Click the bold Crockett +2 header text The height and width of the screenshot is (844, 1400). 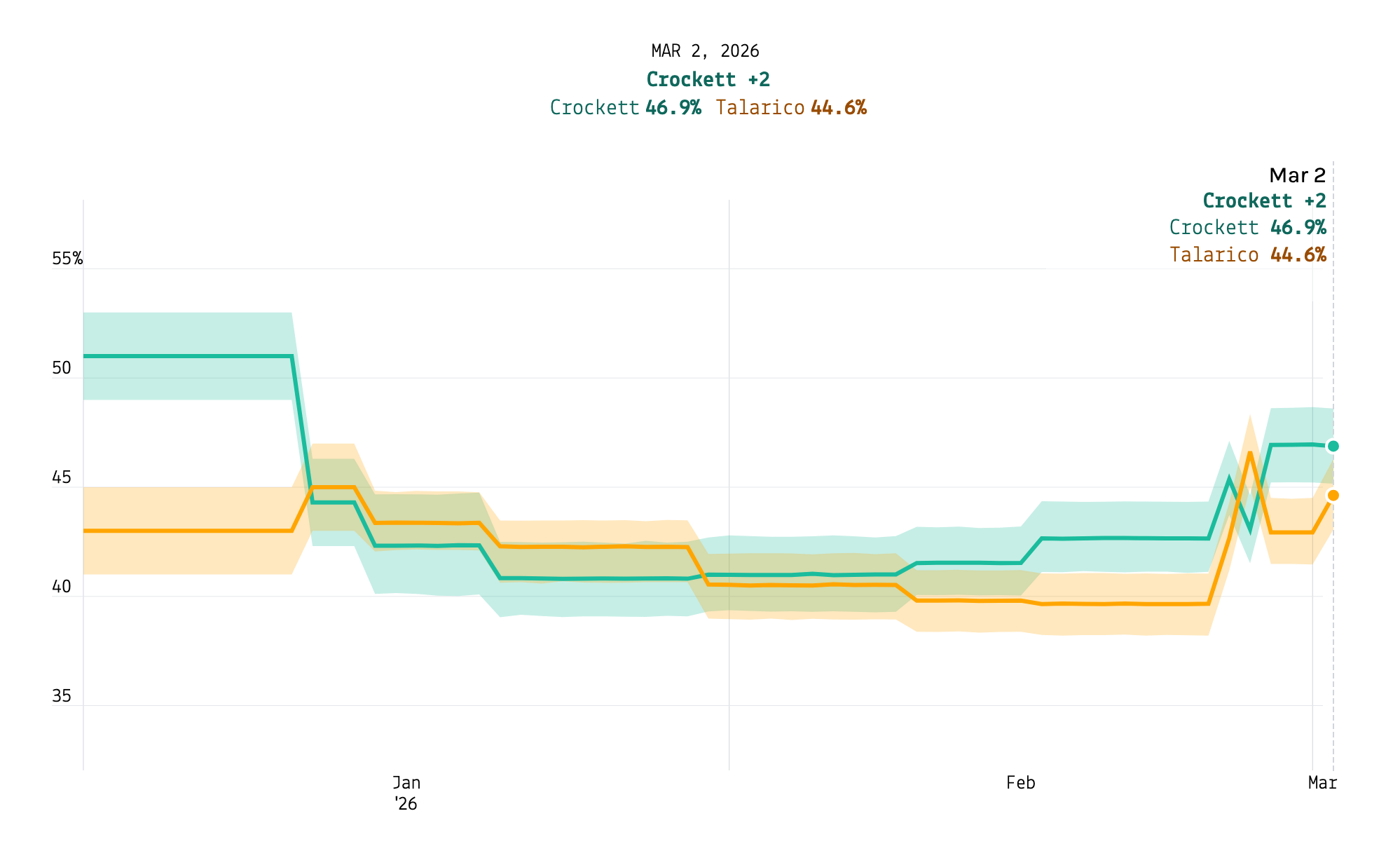click(708, 80)
